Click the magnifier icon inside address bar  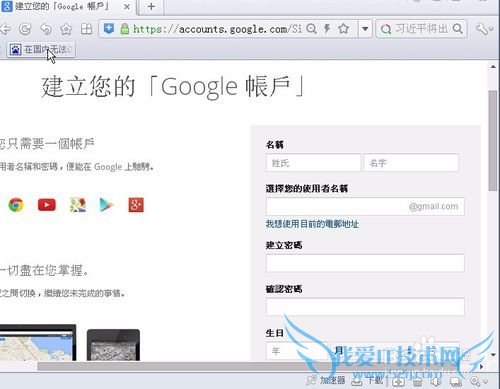[x=311, y=29]
